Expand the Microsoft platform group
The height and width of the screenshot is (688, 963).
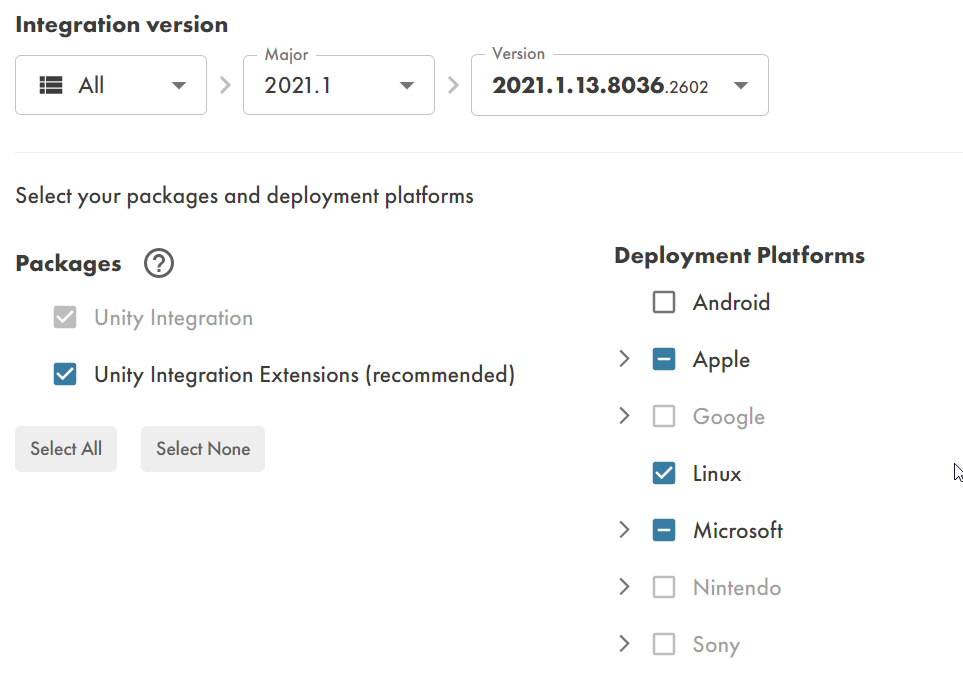625,530
